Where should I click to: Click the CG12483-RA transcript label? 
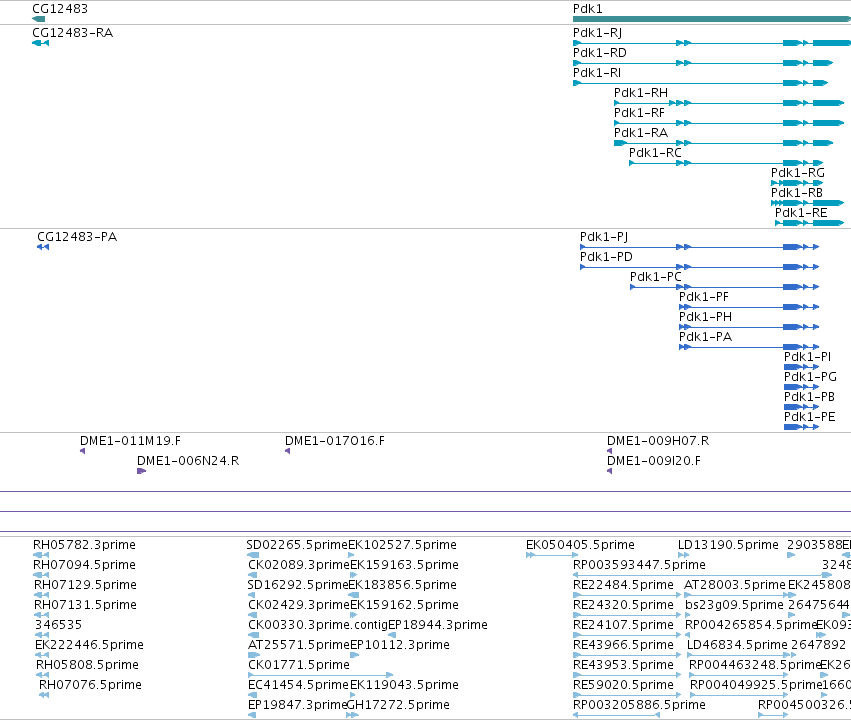coord(73,33)
